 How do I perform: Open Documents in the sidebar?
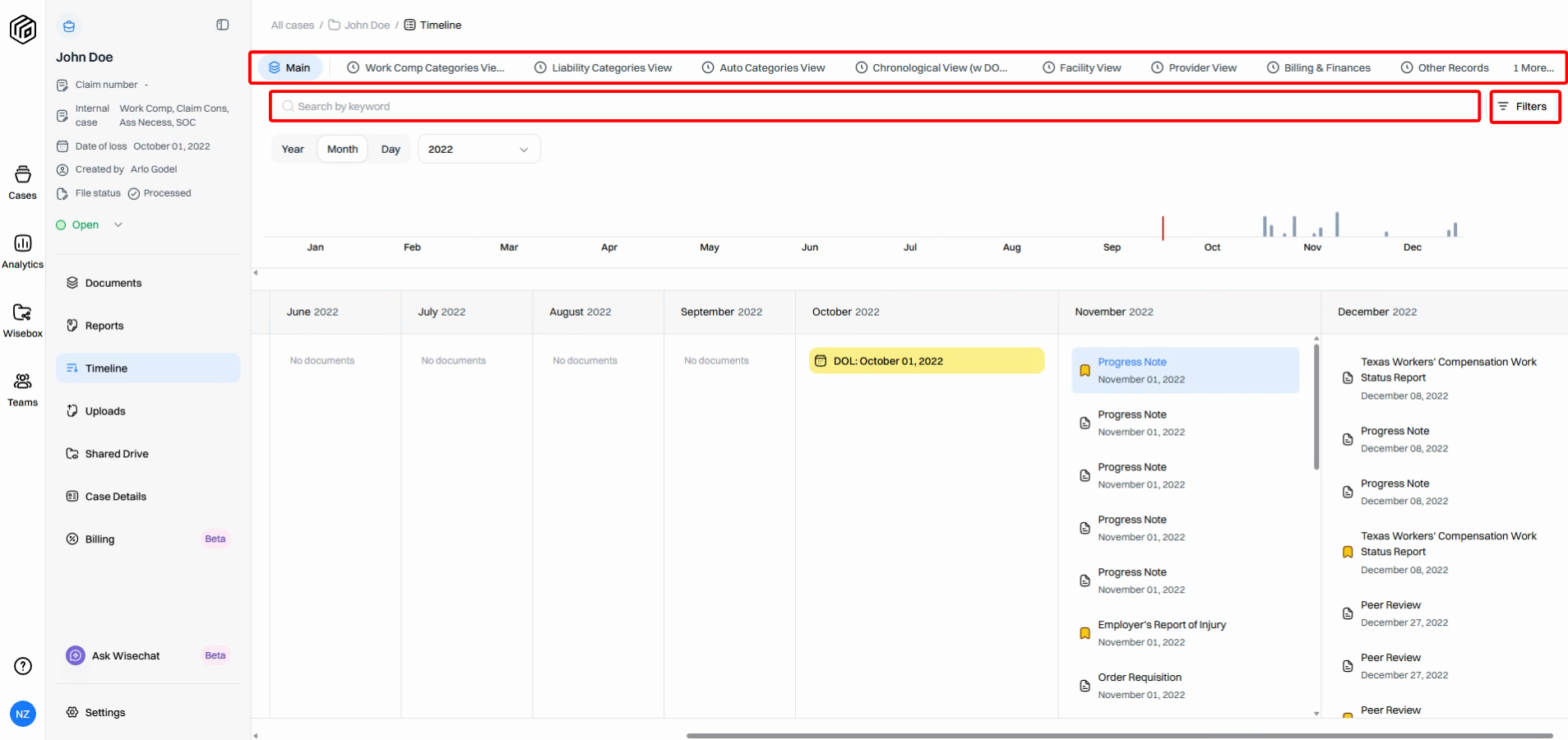148,283
